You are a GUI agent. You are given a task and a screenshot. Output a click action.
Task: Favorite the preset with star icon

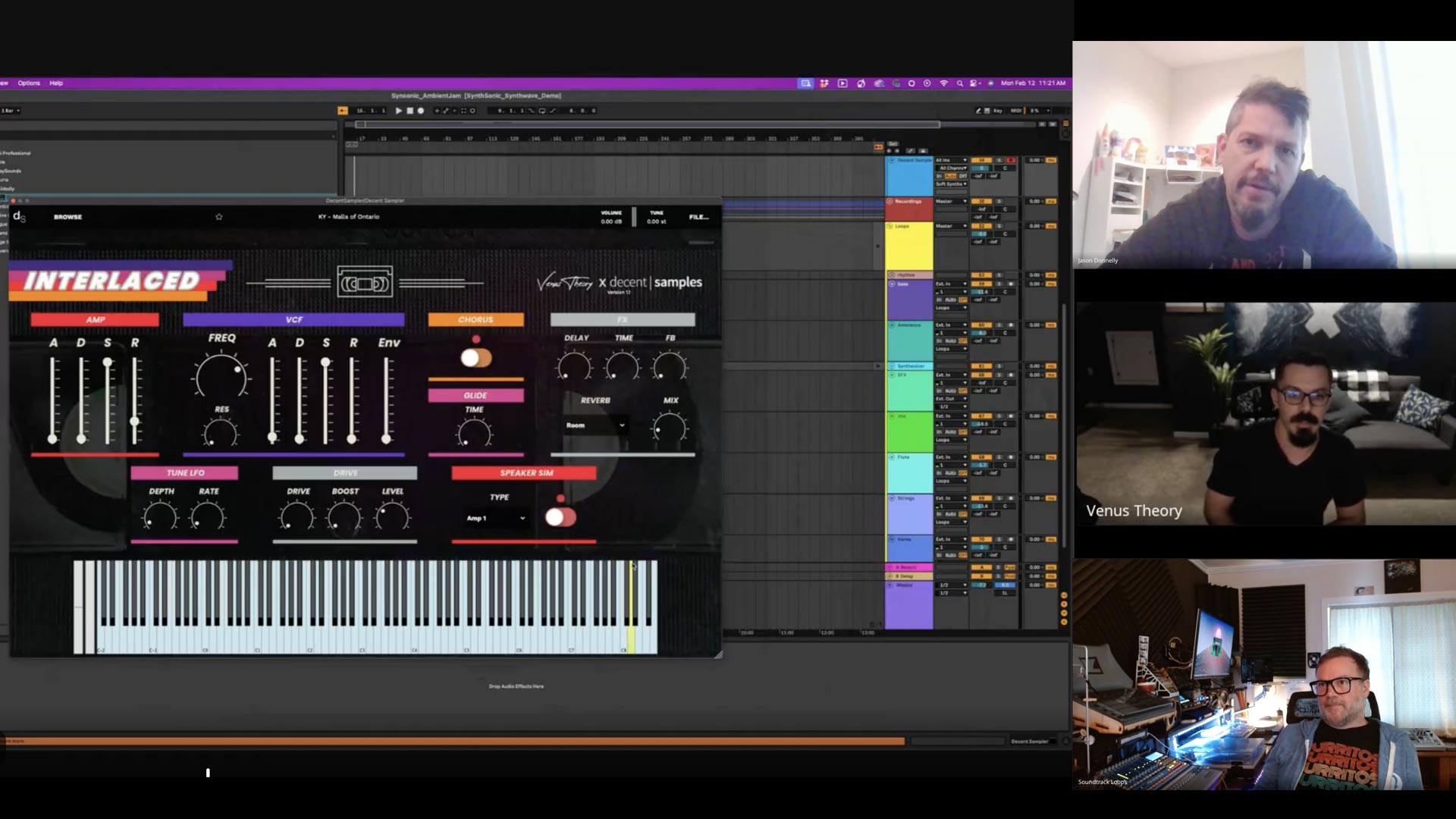click(219, 217)
